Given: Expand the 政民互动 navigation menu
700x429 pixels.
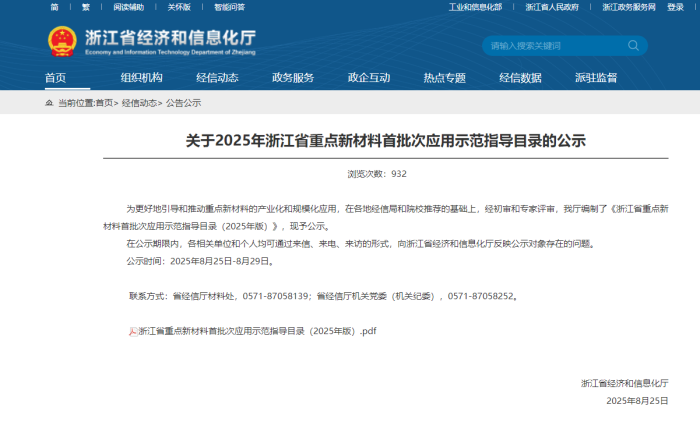Looking at the screenshot, I should [368, 78].
